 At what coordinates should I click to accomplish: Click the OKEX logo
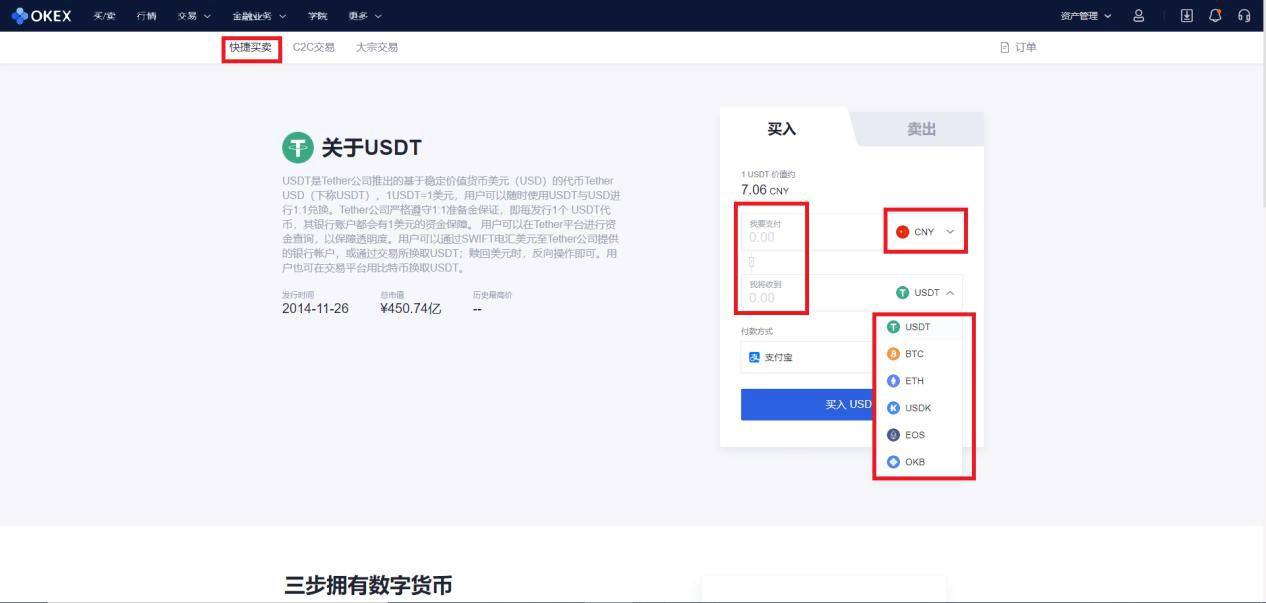44,15
